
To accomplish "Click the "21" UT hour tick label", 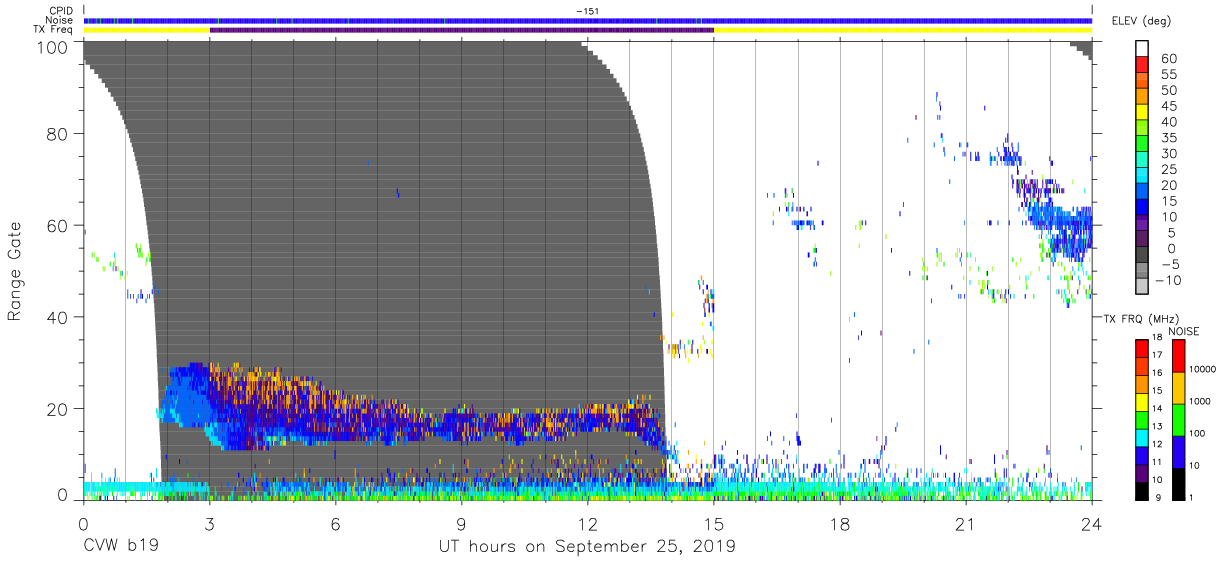I will click(x=965, y=523).
